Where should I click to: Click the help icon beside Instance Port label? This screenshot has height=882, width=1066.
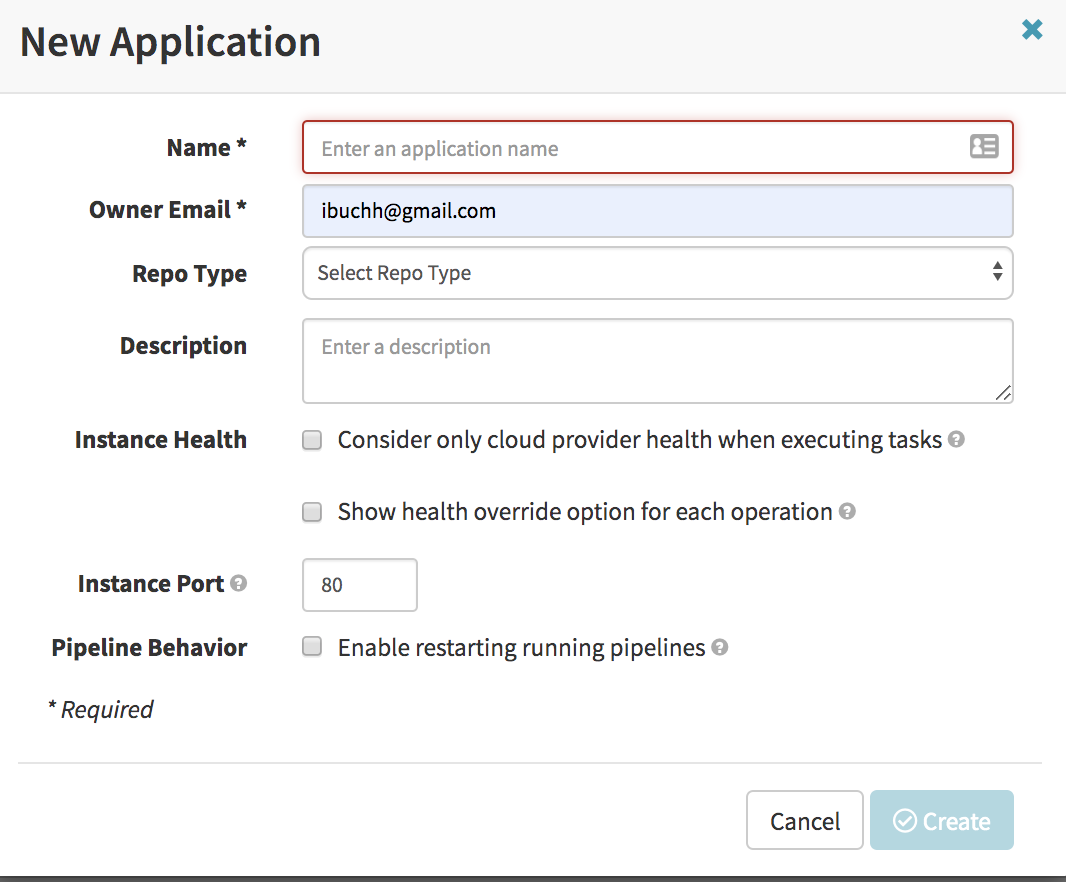237,583
